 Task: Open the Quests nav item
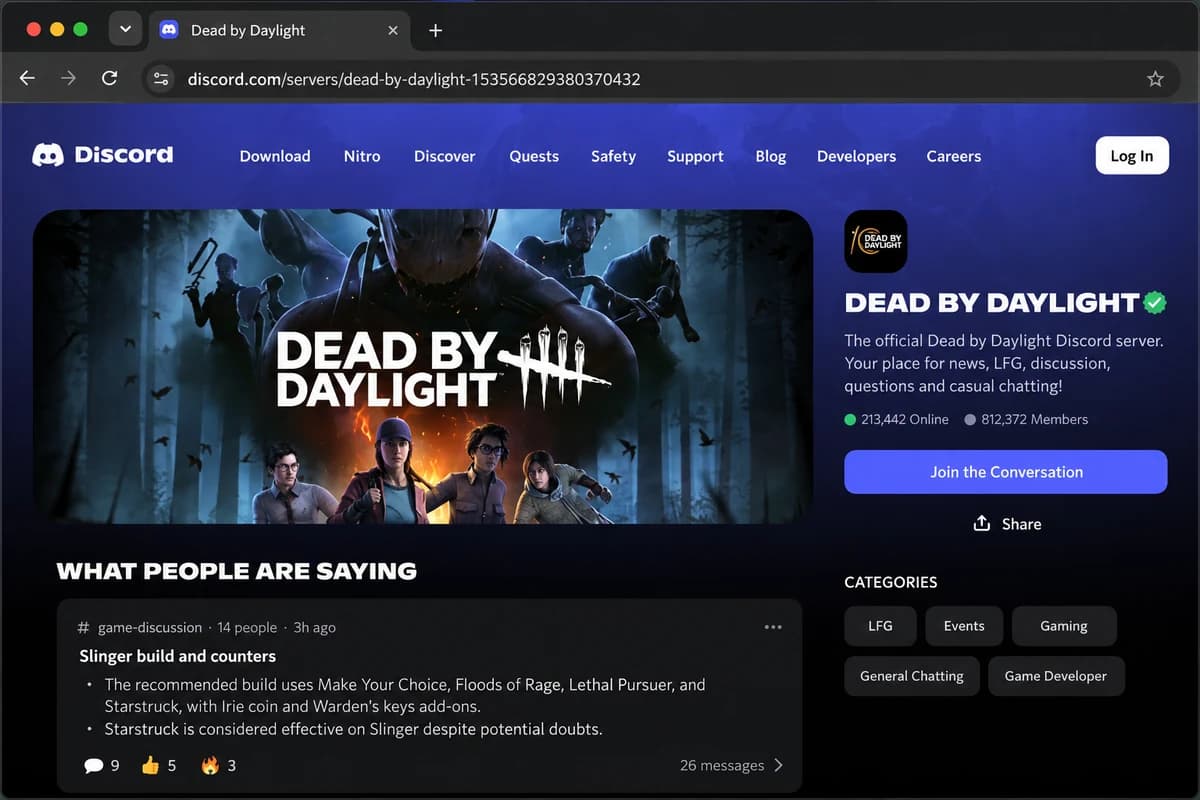point(534,156)
